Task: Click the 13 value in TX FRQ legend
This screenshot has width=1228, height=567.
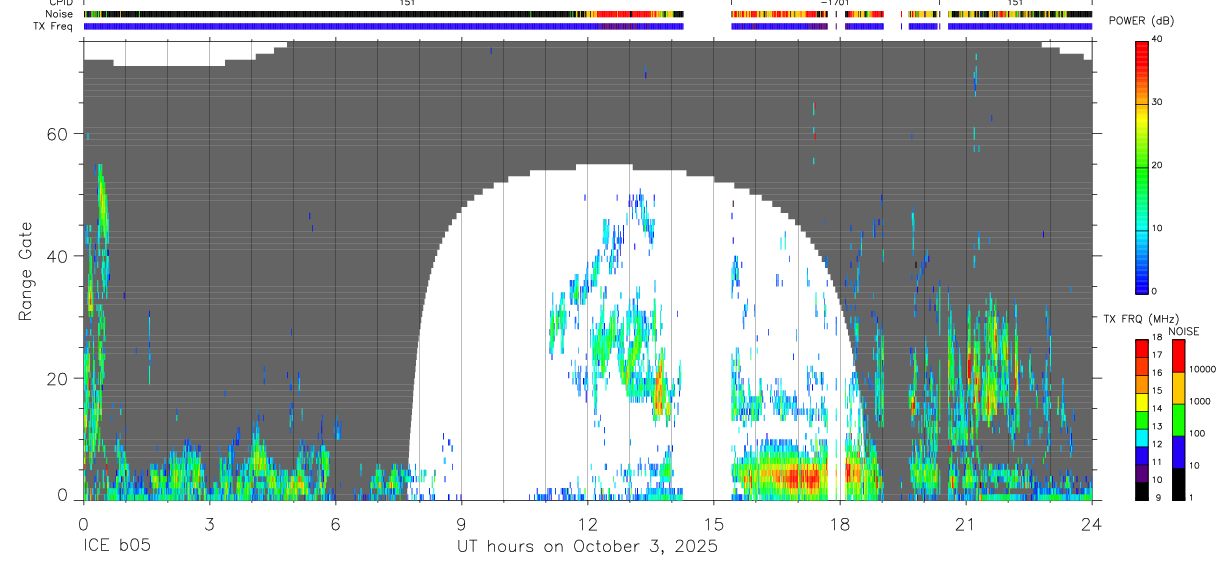Action: (1158, 427)
